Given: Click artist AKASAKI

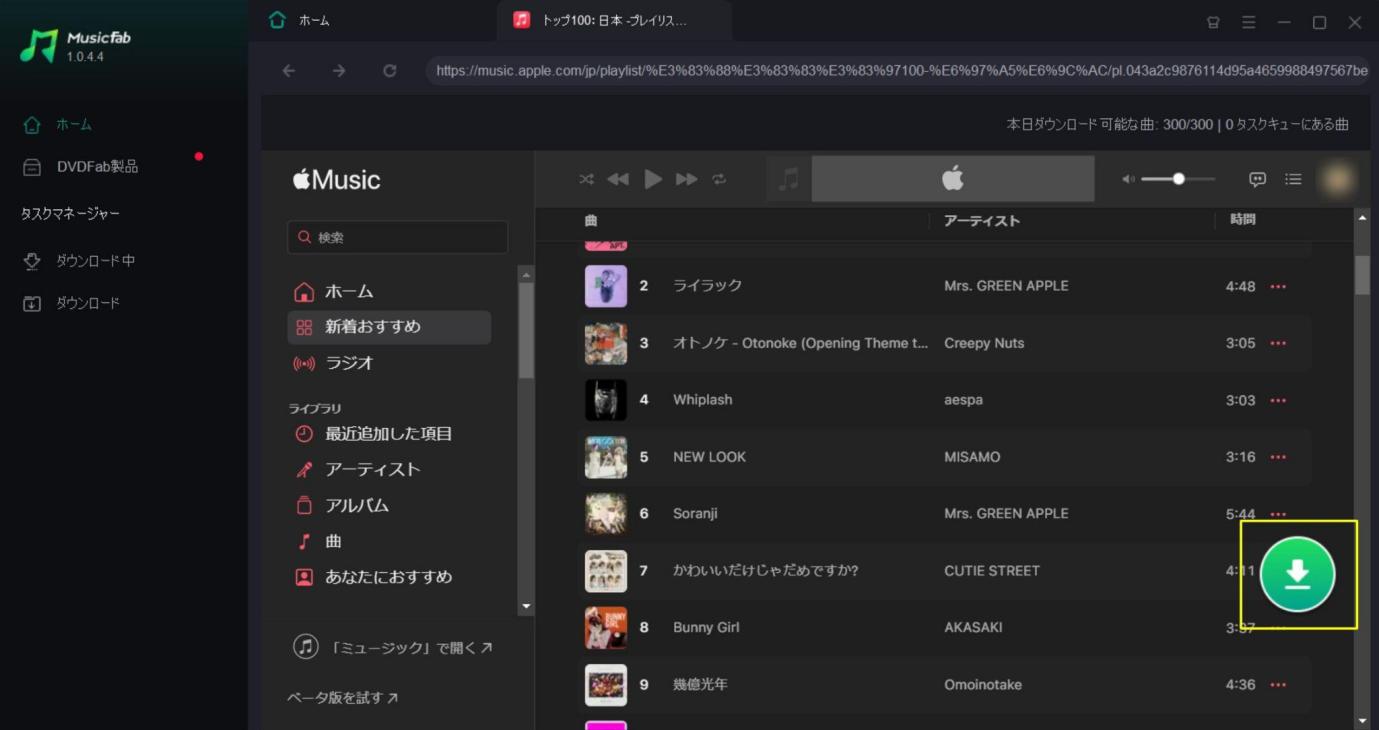Looking at the screenshot, I should (x=973, y=628).
